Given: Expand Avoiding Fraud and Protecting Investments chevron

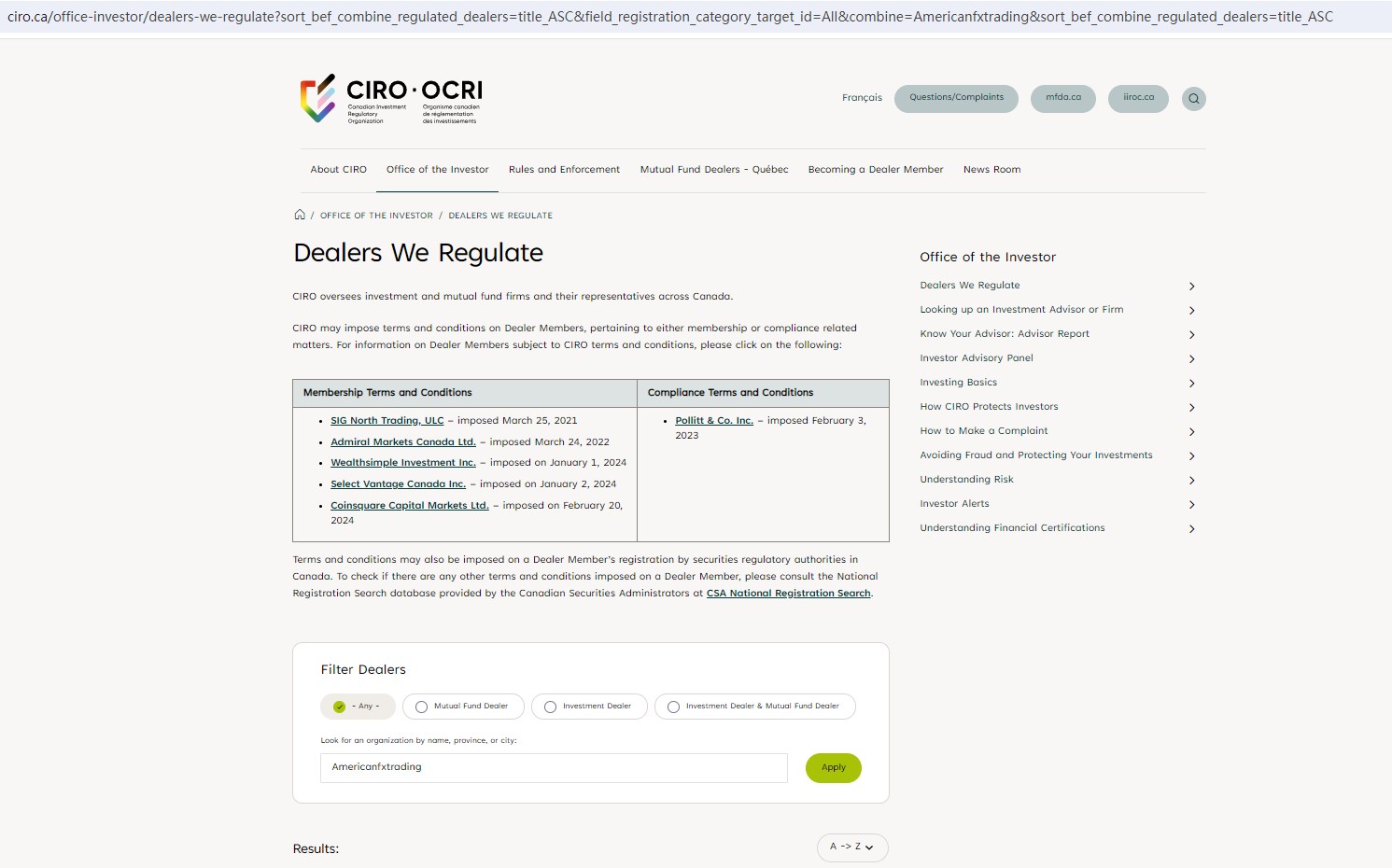Looking at the screenshot, I should (x=1191, y=456).
